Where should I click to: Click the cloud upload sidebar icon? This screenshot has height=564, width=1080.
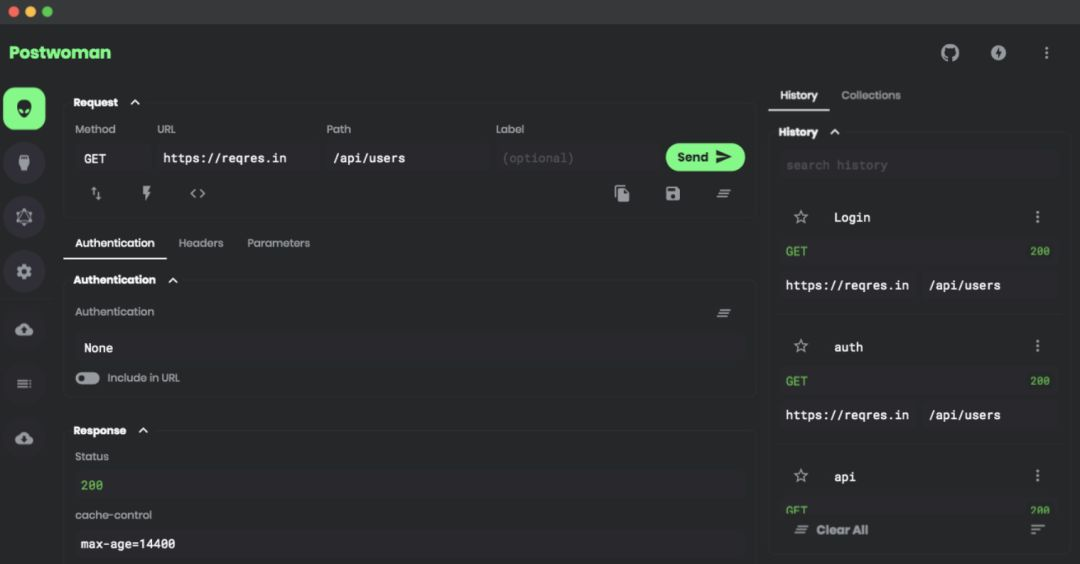click(24, 329)
